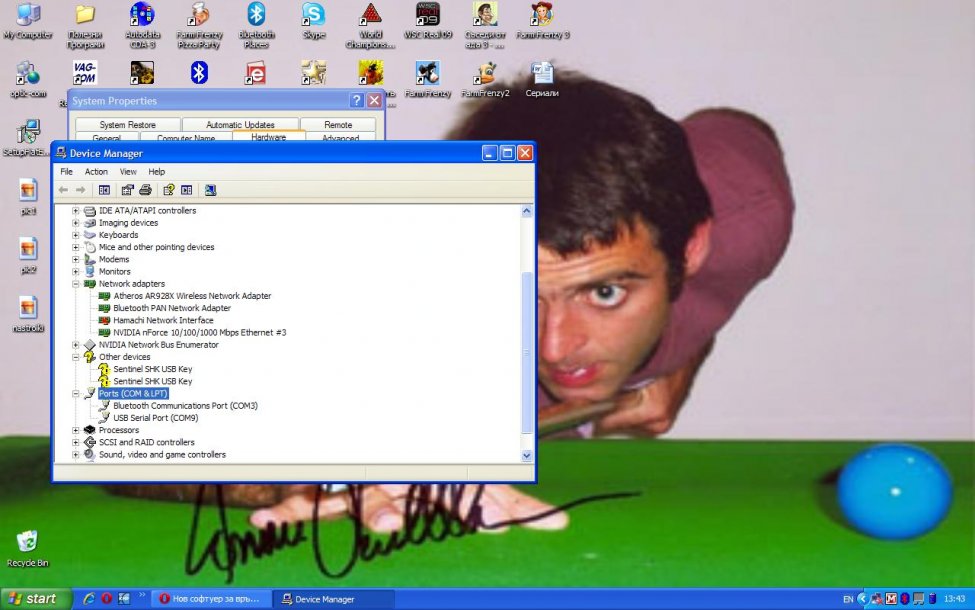Open the View menu

coord(128,172)
